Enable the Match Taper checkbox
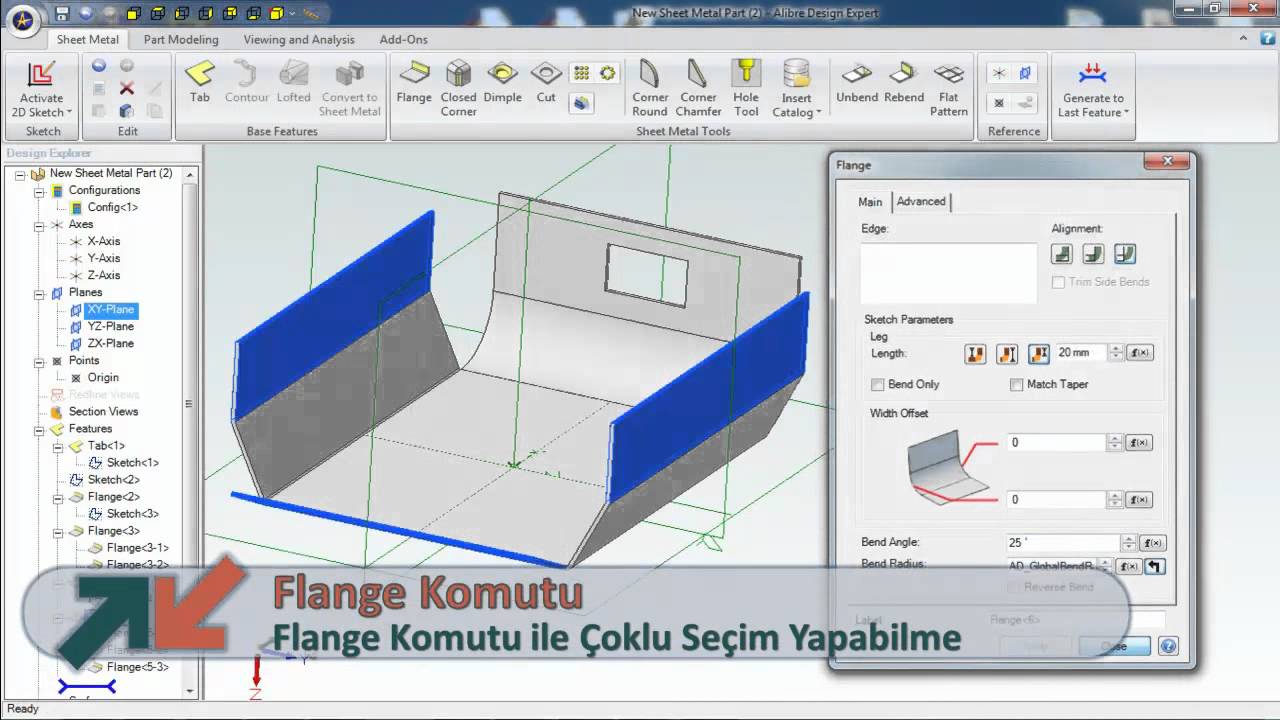Viewport: 1280px width, 720px height. (1017, 384)
